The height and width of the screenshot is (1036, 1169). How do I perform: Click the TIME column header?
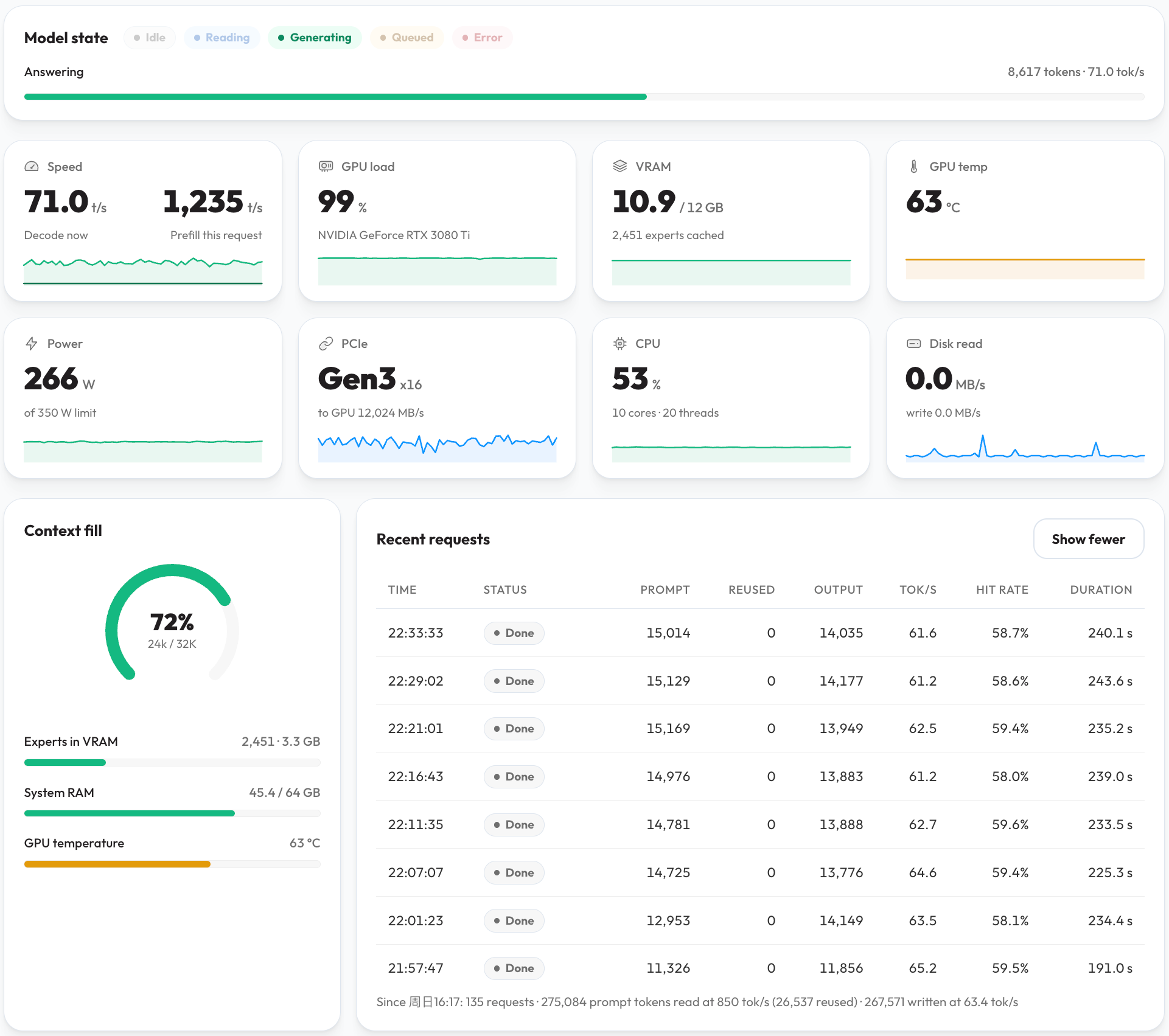pos(402,589)
